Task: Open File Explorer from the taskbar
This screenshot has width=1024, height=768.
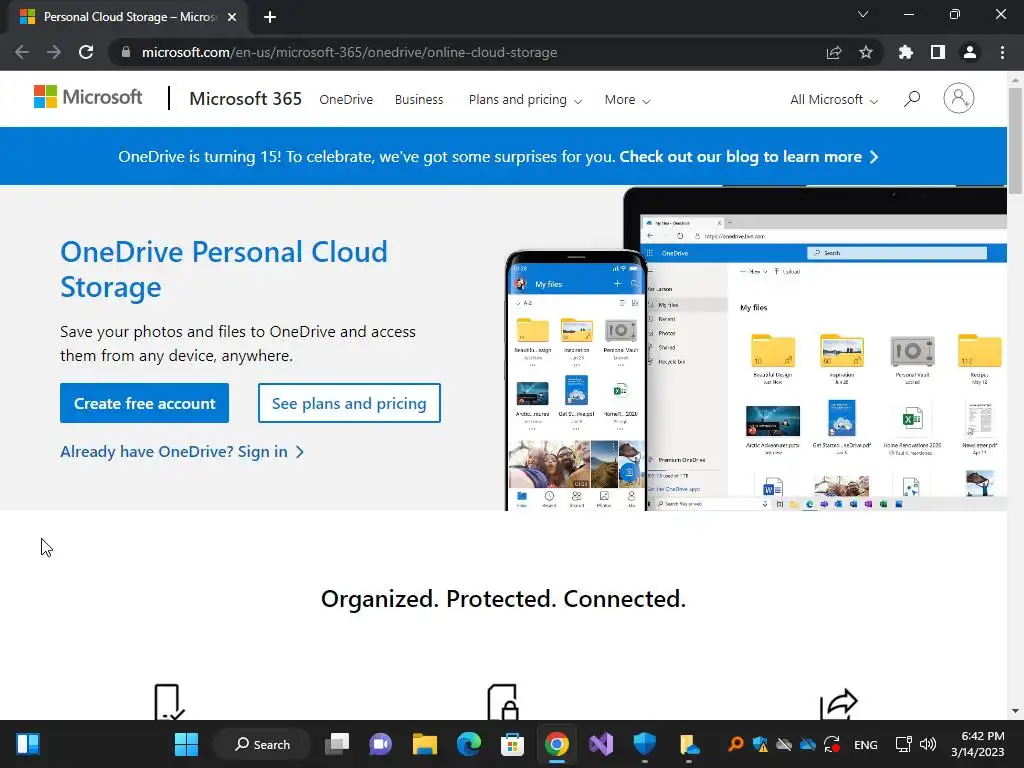Action: [x=424, y=744]
